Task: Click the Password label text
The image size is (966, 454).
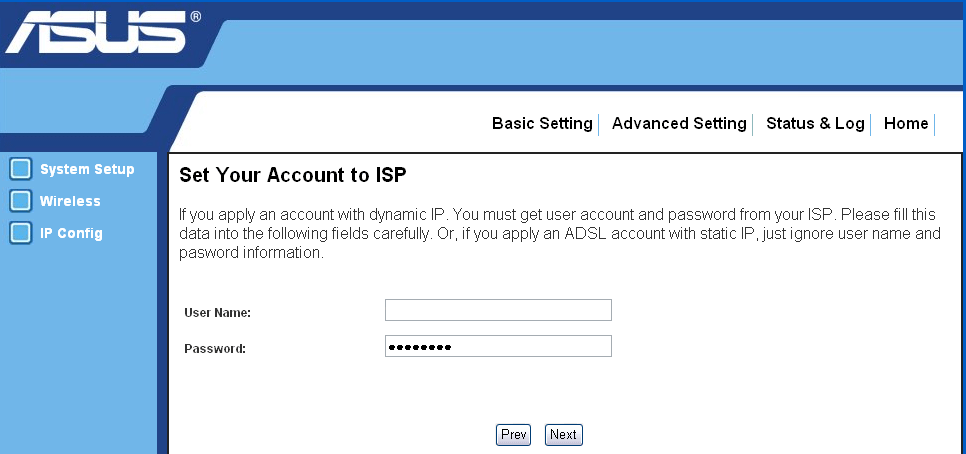Action: [215, 349]
